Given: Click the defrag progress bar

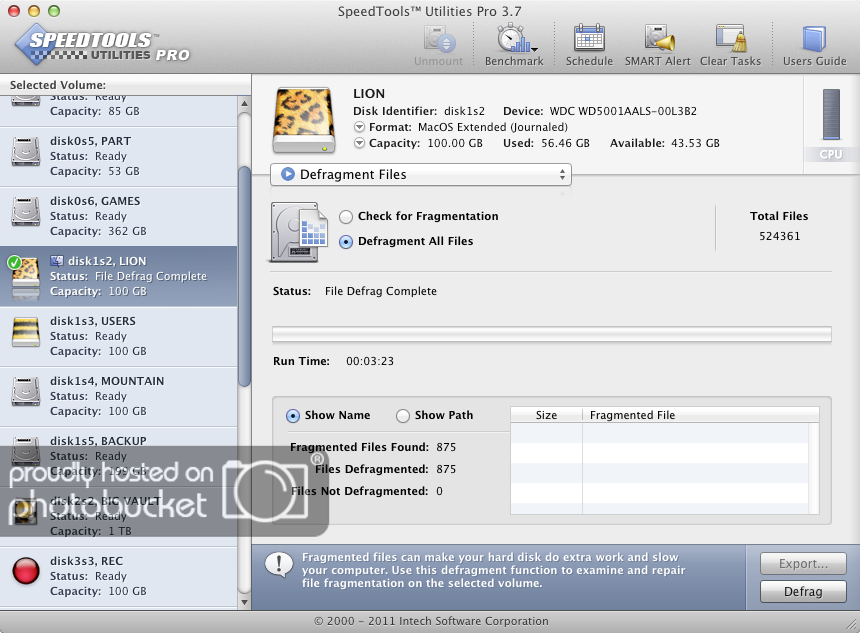Looking at the screenshot, I should [552, 334].
